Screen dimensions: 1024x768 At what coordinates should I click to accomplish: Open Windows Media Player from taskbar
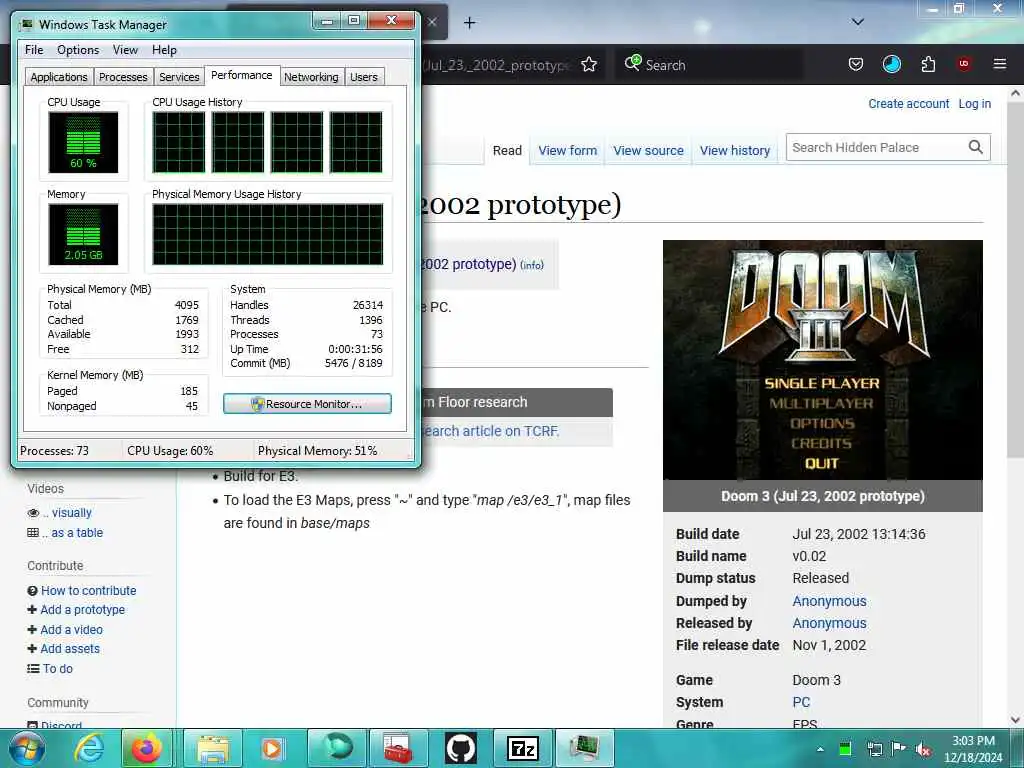pyautogui.click(x=272, y=748)
